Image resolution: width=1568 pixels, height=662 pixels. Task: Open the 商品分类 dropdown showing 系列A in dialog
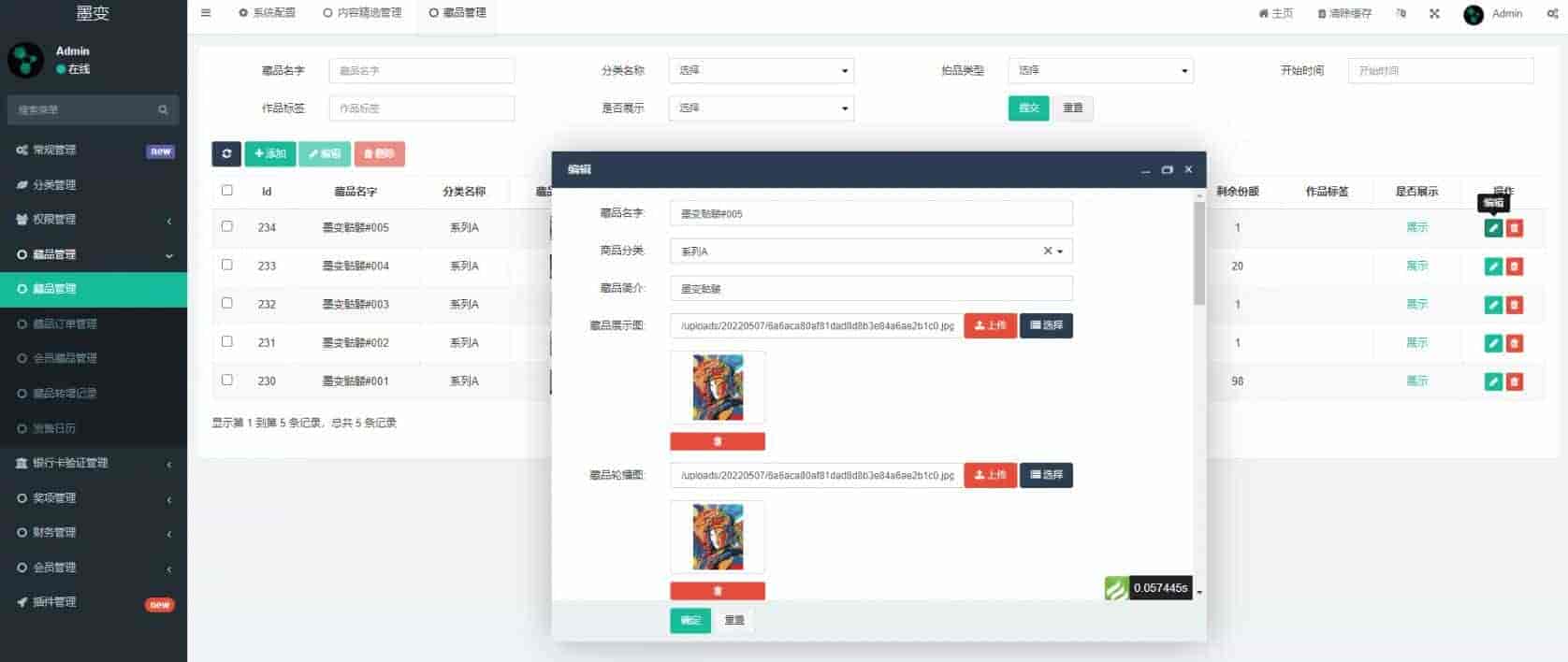871,251
